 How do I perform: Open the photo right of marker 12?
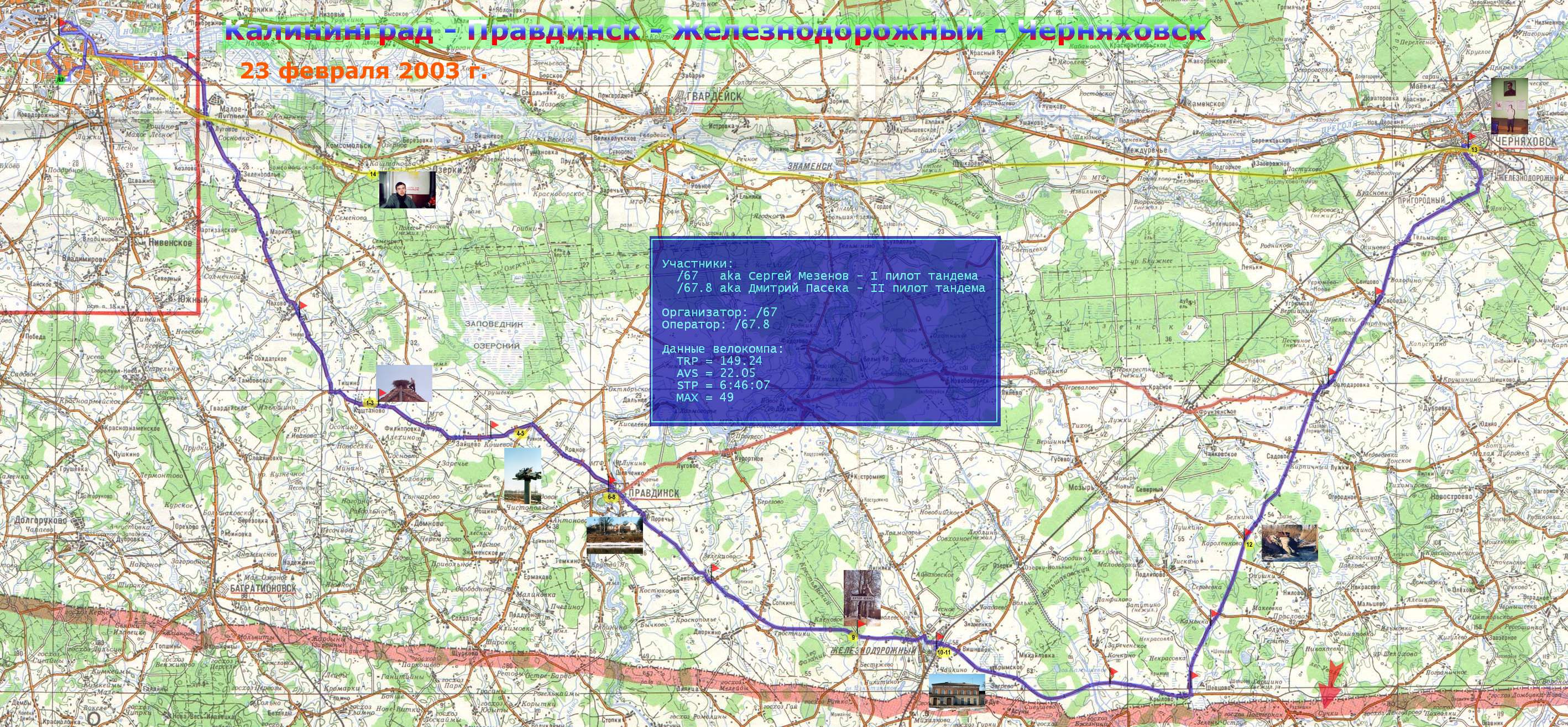pos(1289,543)
